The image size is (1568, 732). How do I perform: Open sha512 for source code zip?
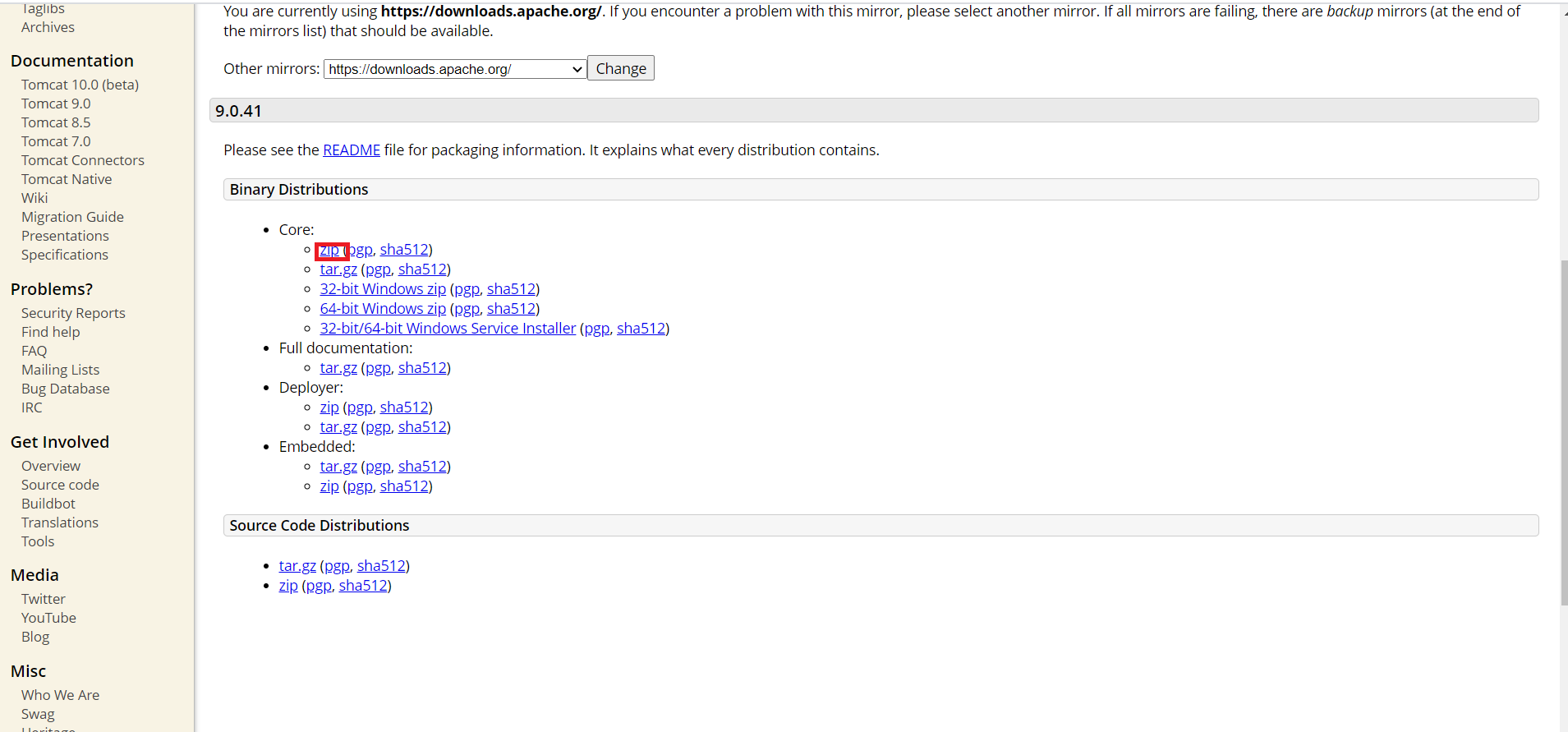coord(363,586)
